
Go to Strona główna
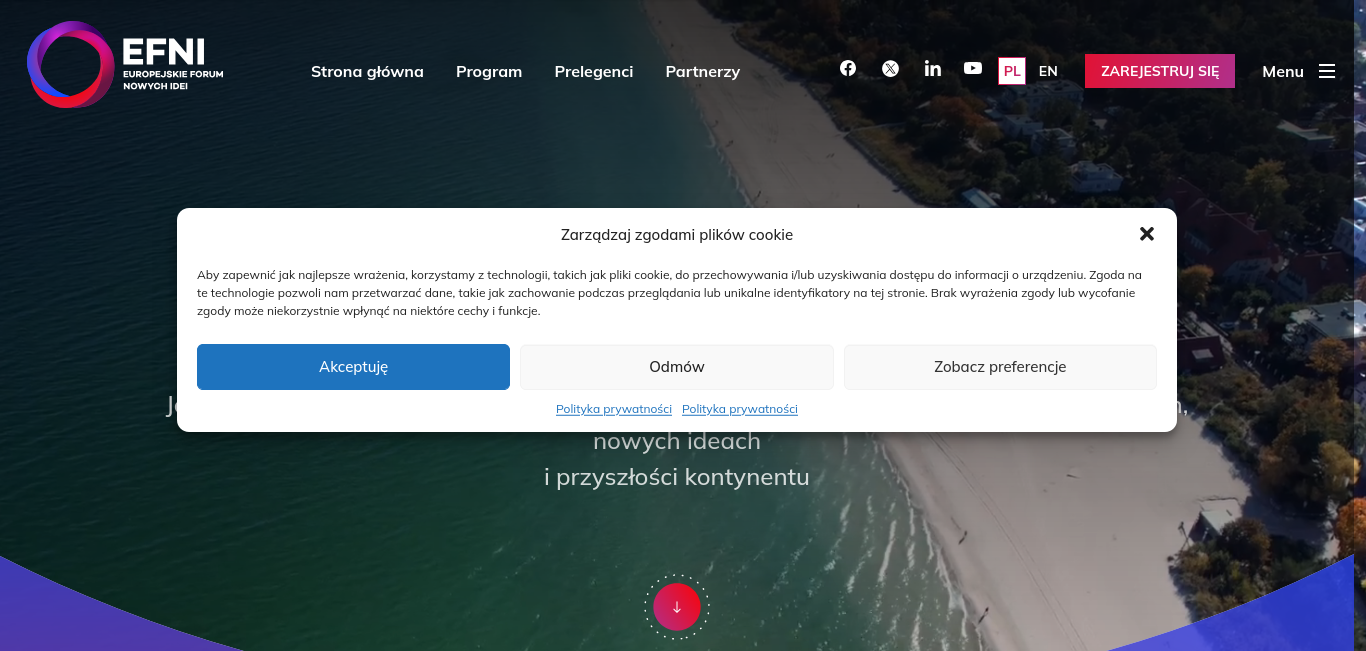click(x=367, y=71)
